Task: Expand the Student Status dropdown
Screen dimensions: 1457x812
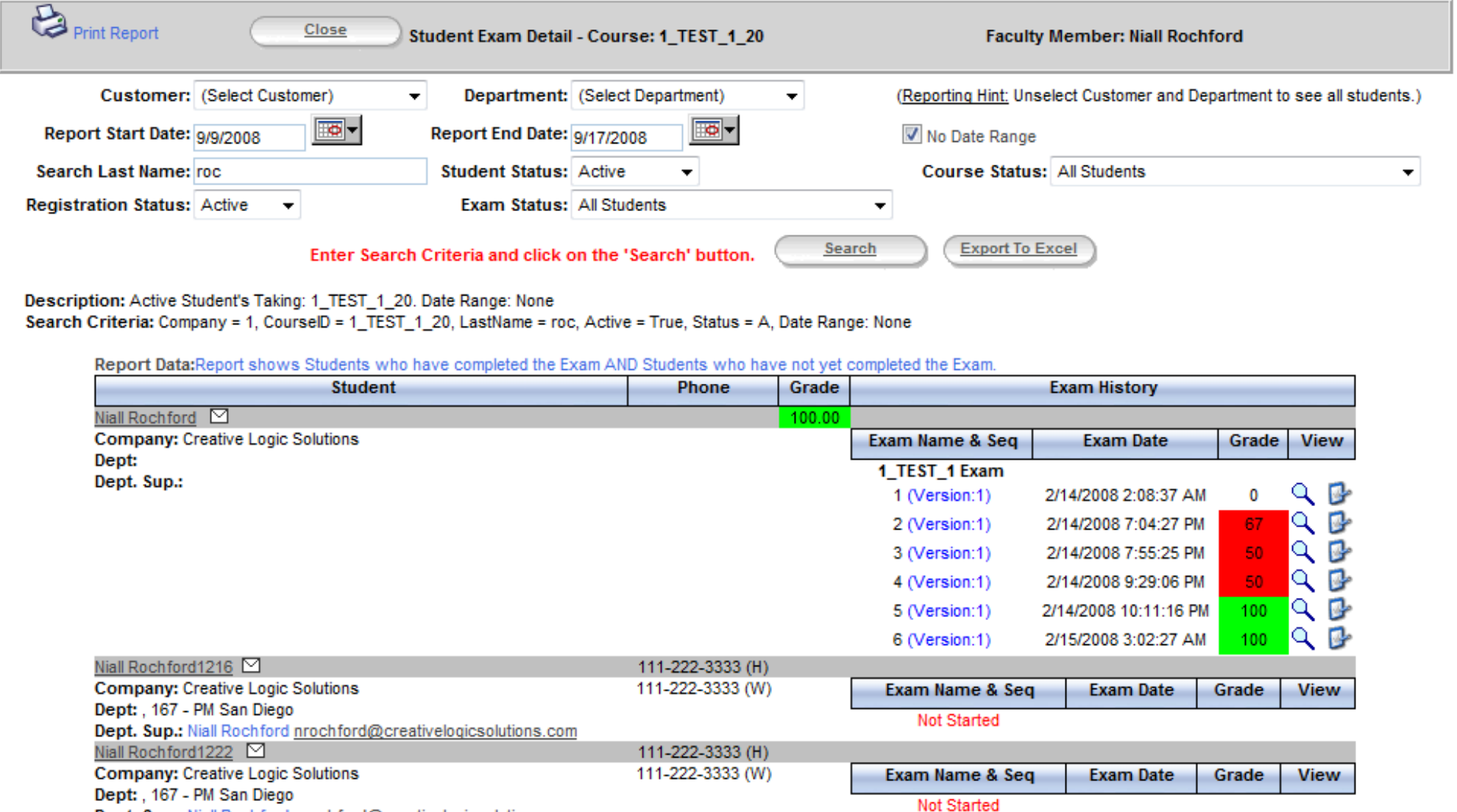Action: (635, 171)
